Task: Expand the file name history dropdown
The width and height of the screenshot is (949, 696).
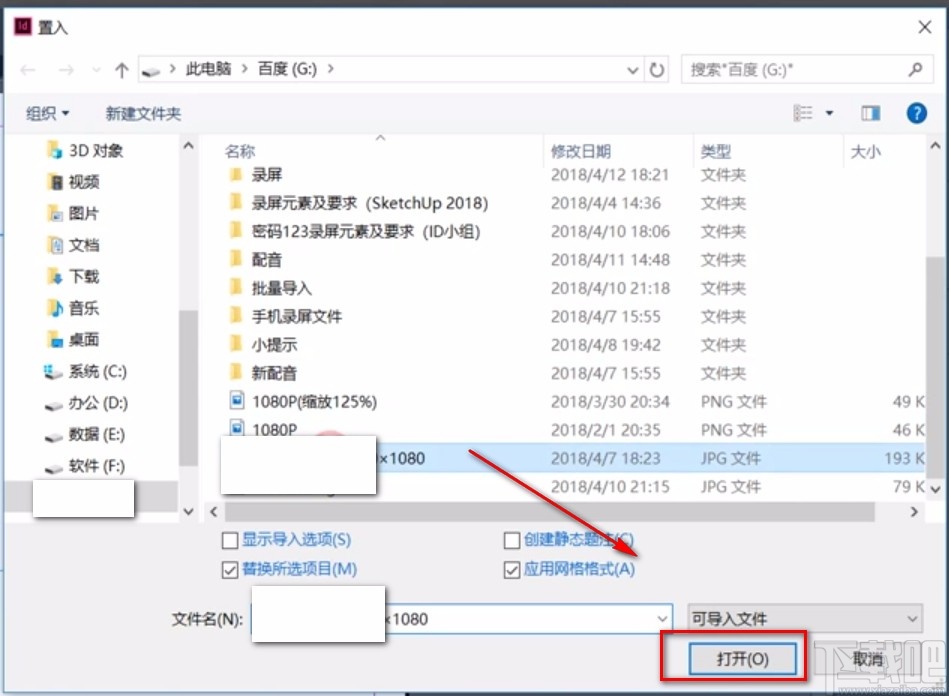Action: coord(662,619)
